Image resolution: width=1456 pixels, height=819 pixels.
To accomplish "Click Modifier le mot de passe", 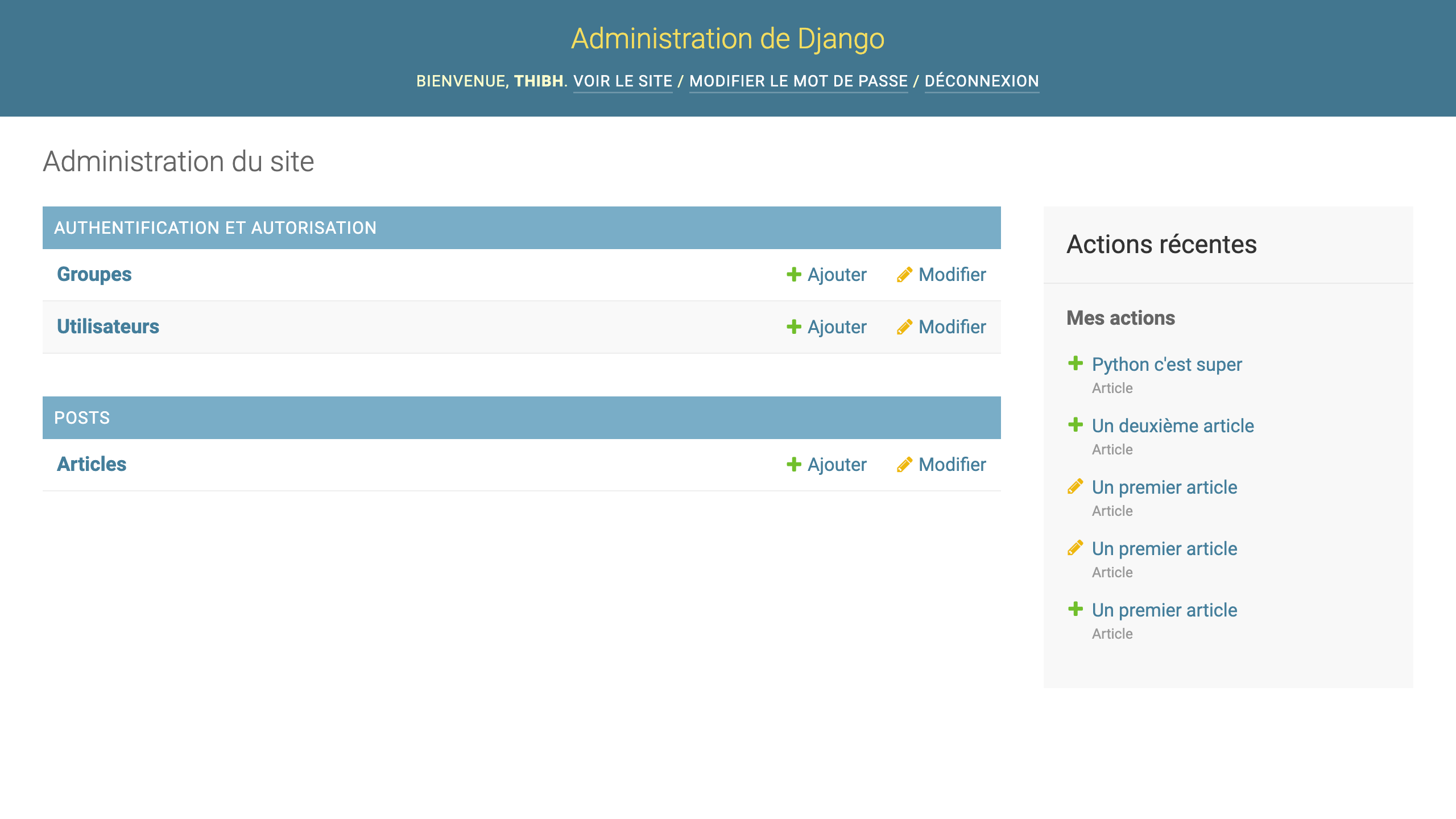I will pyautogui.click(x=799, y=81).
